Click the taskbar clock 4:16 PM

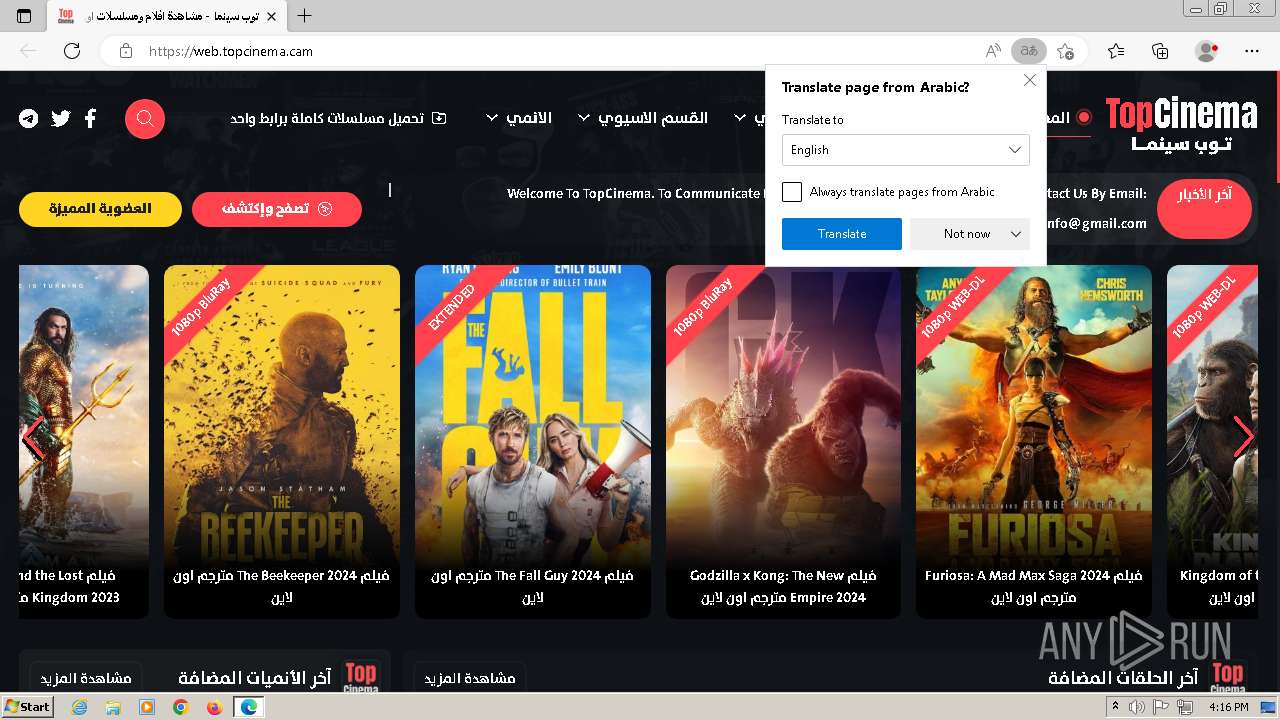point(1229,707)
